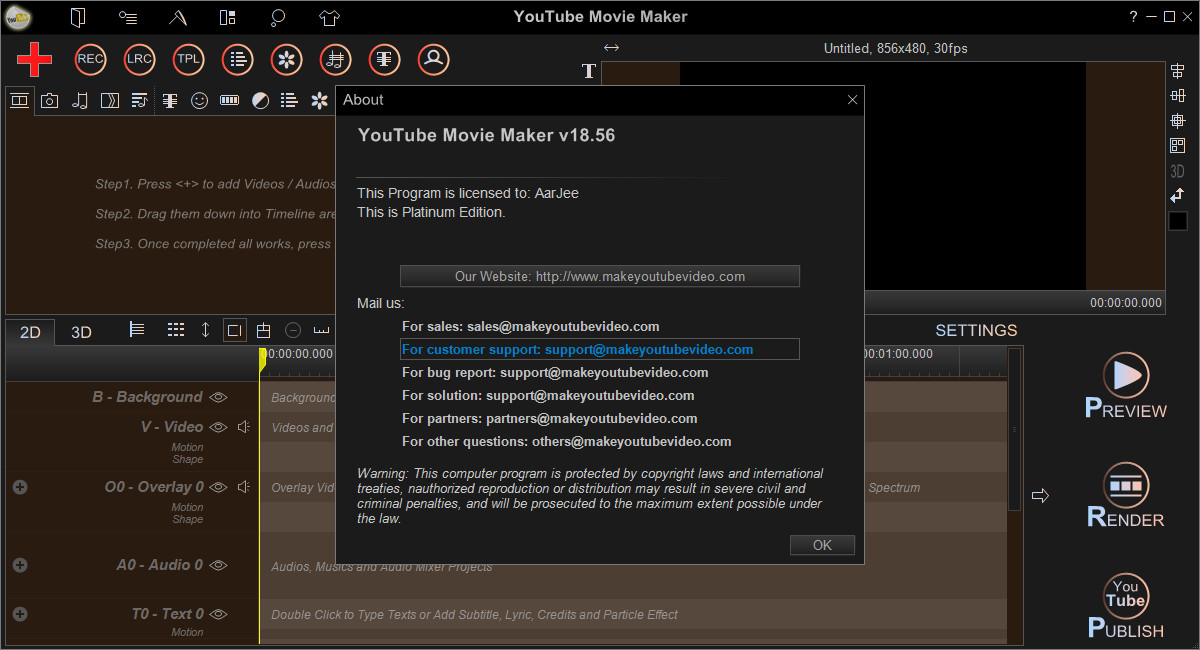
Task: Click the half-shaded circle contrast icon
Action: (x=260, y=101)
